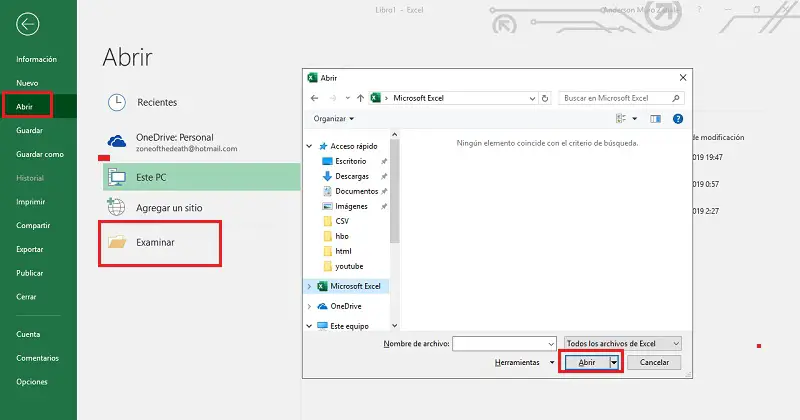Select Este PC location
The image size is (800, 420).
[202, 177]
